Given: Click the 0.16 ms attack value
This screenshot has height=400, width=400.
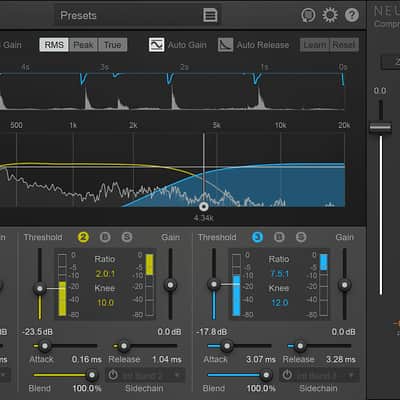Looking at the screenshot, I should pyautogui.click(x=87, y=359).
